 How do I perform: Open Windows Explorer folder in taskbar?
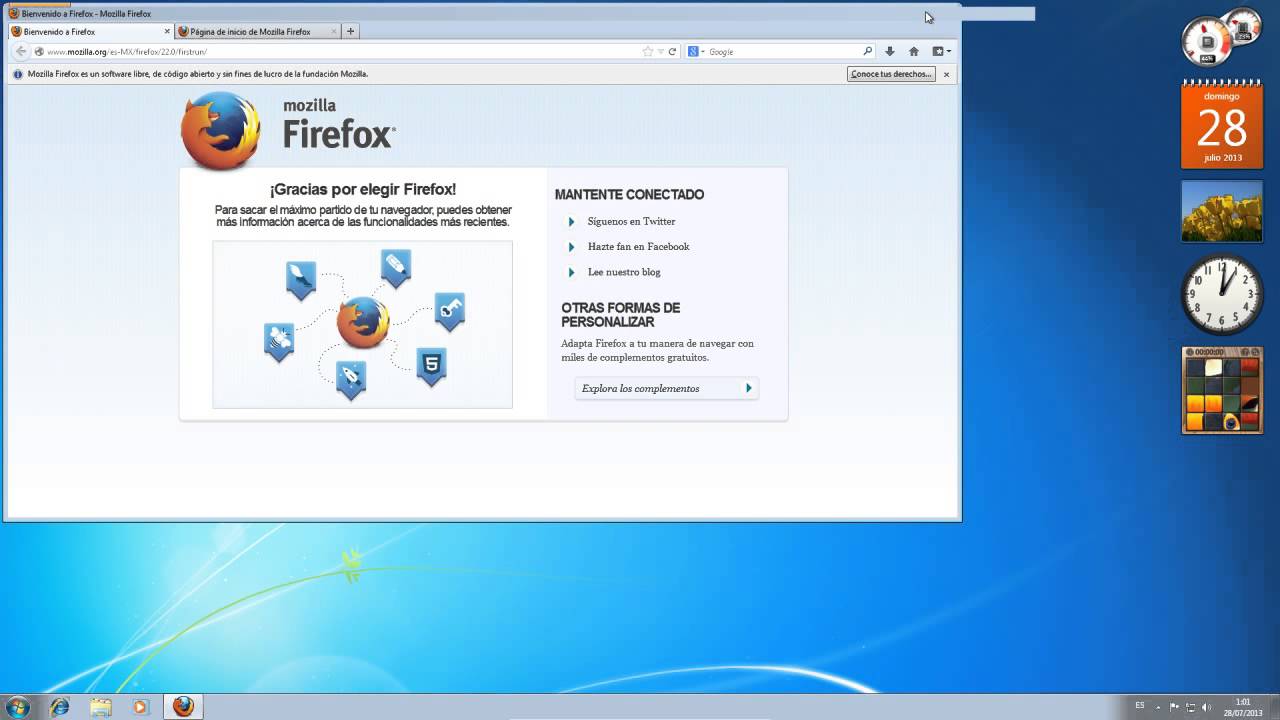click(101, 707)
